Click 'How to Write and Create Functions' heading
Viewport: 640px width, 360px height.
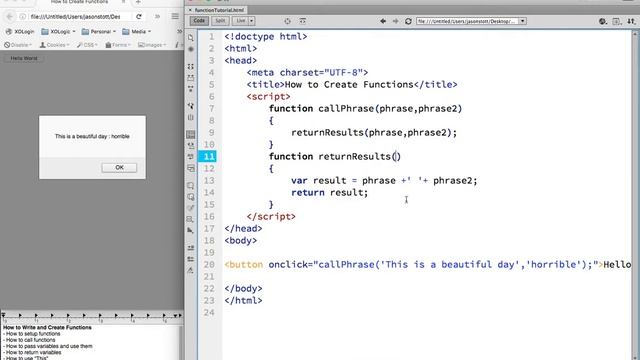(x=47, y=327)
